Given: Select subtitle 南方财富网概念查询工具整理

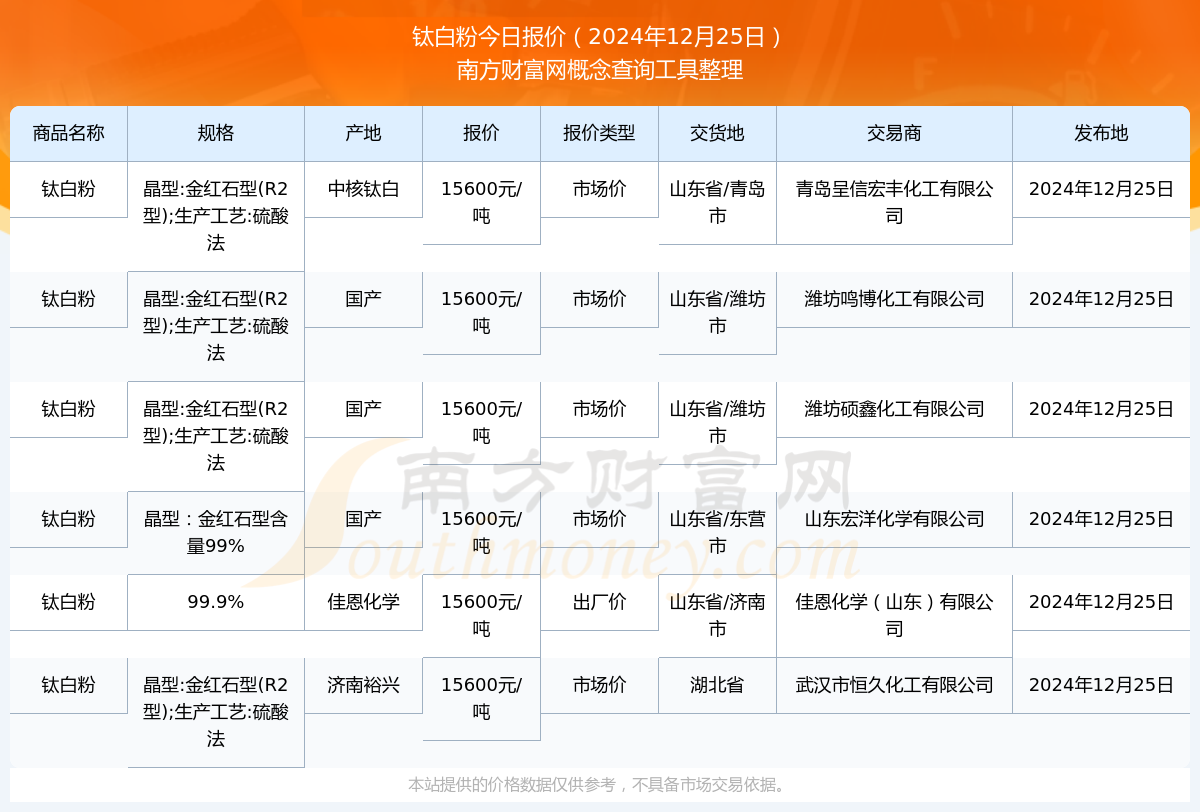Looking at the screenshot, I should 599,71.
